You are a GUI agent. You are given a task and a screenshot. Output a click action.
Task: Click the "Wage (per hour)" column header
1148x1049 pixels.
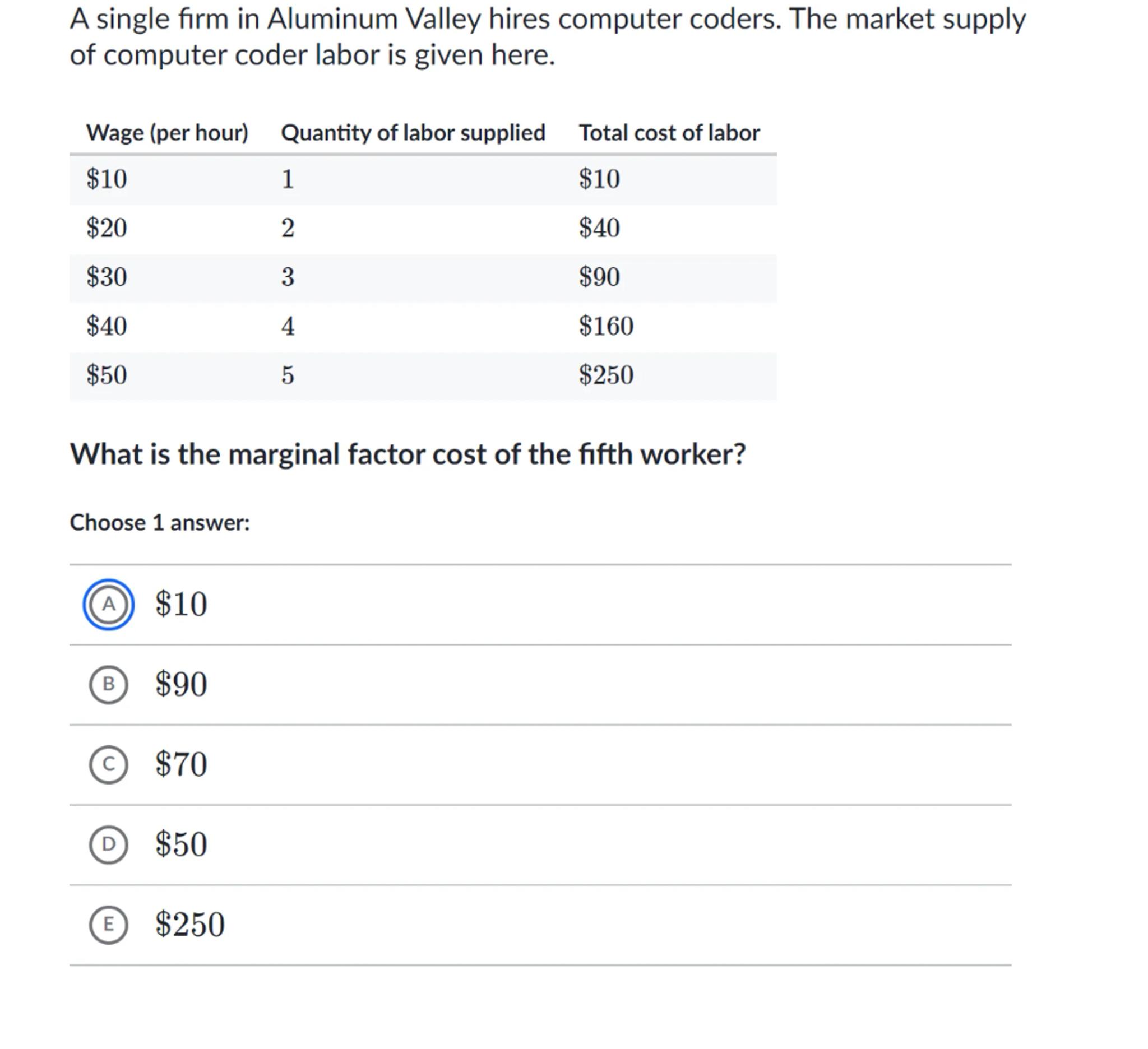click(x=168, y=133)
